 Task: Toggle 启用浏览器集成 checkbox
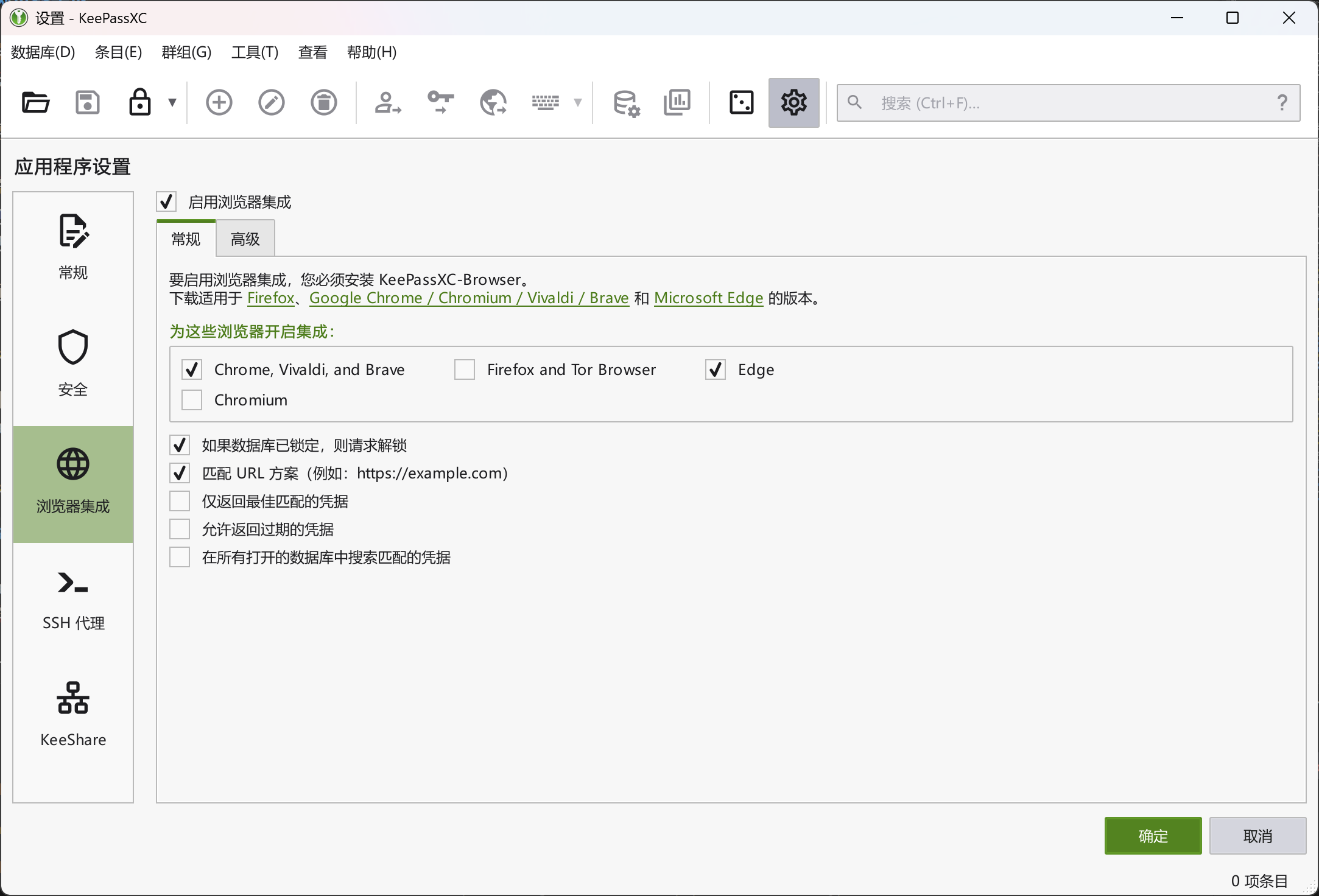167,201
